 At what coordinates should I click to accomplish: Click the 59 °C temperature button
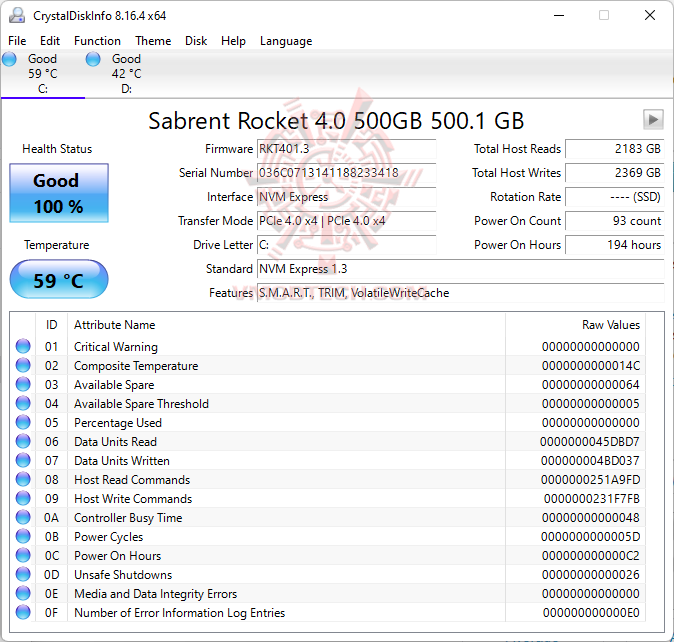pyautogui.click(x=58, y=281)
